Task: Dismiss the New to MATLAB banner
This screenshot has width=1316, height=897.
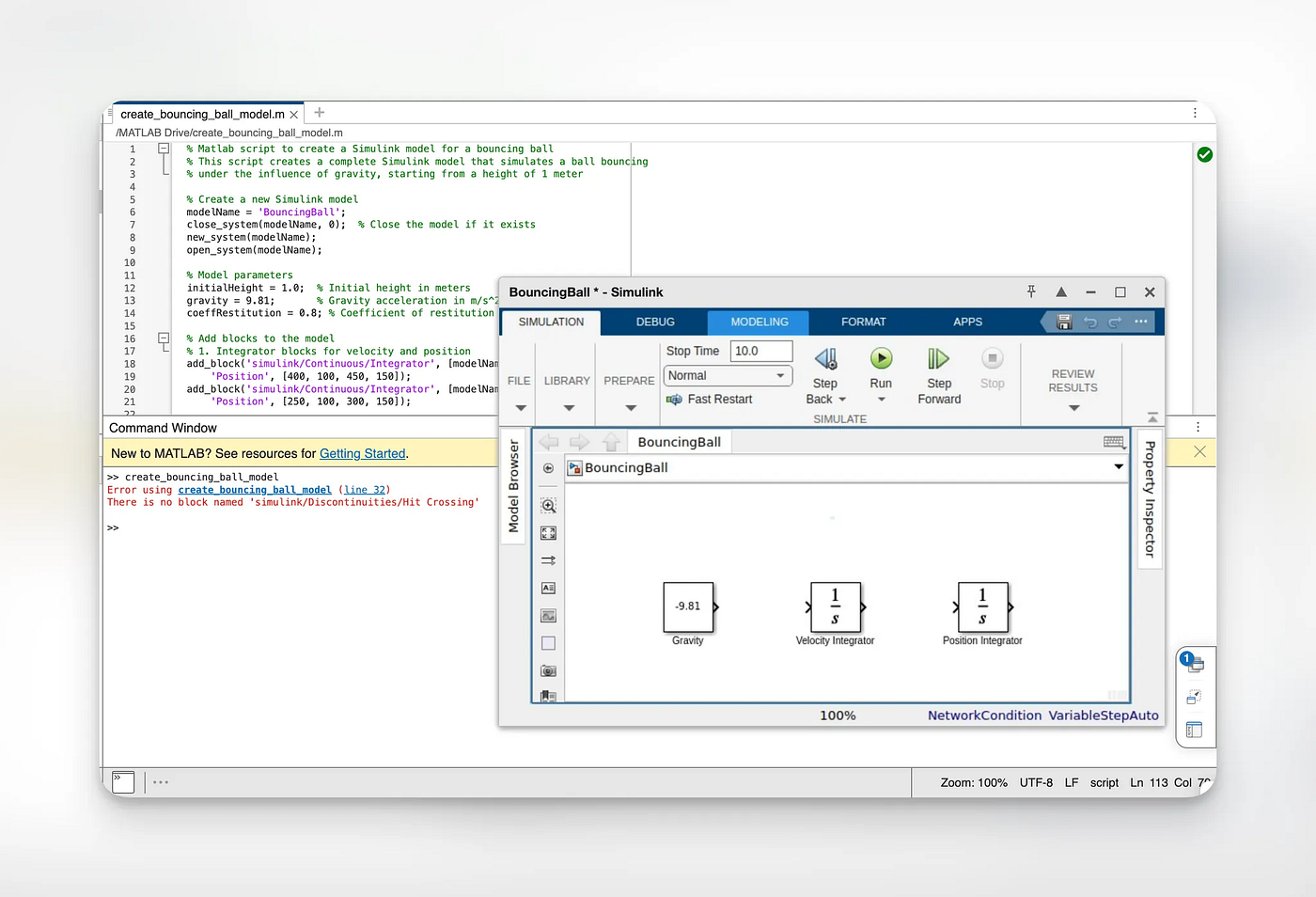Action: (1199, 452)
